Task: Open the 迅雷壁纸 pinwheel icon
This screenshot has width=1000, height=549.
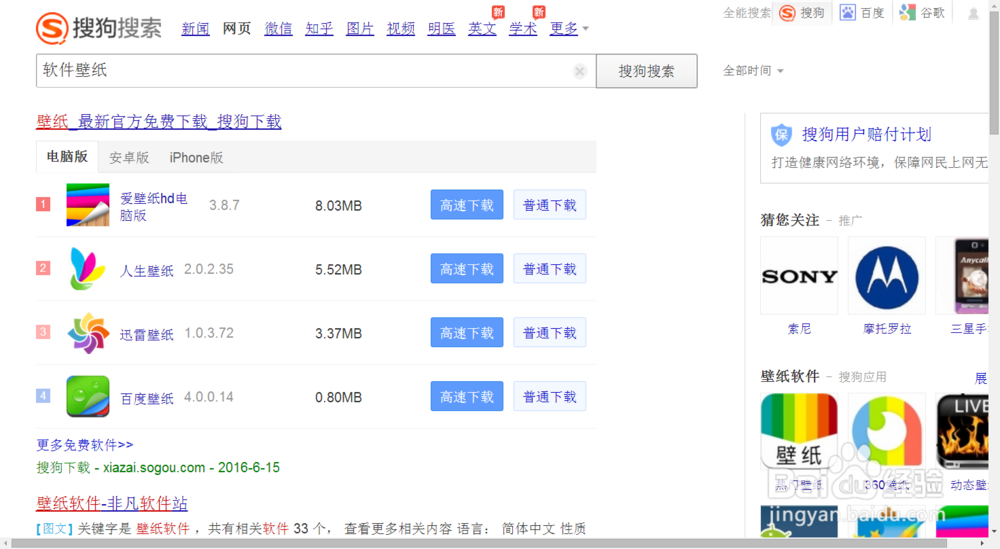Action: 88,332
